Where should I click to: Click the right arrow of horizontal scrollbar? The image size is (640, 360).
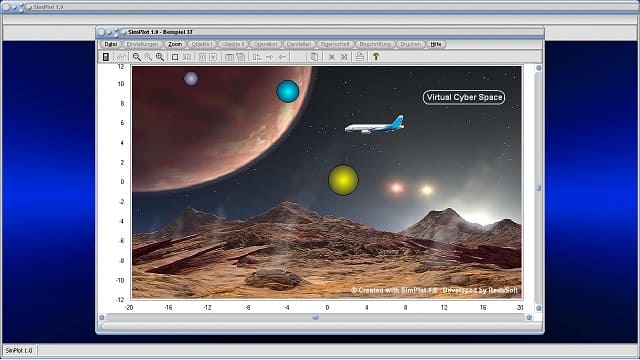coord(529,317)
